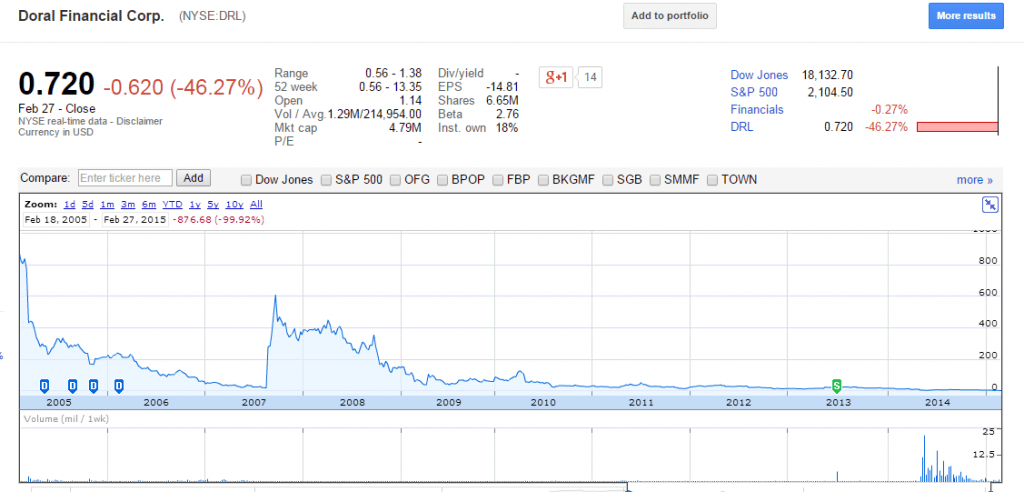
Task: Enable Dow Jones comparison checkbox
Action: point(246,180)
